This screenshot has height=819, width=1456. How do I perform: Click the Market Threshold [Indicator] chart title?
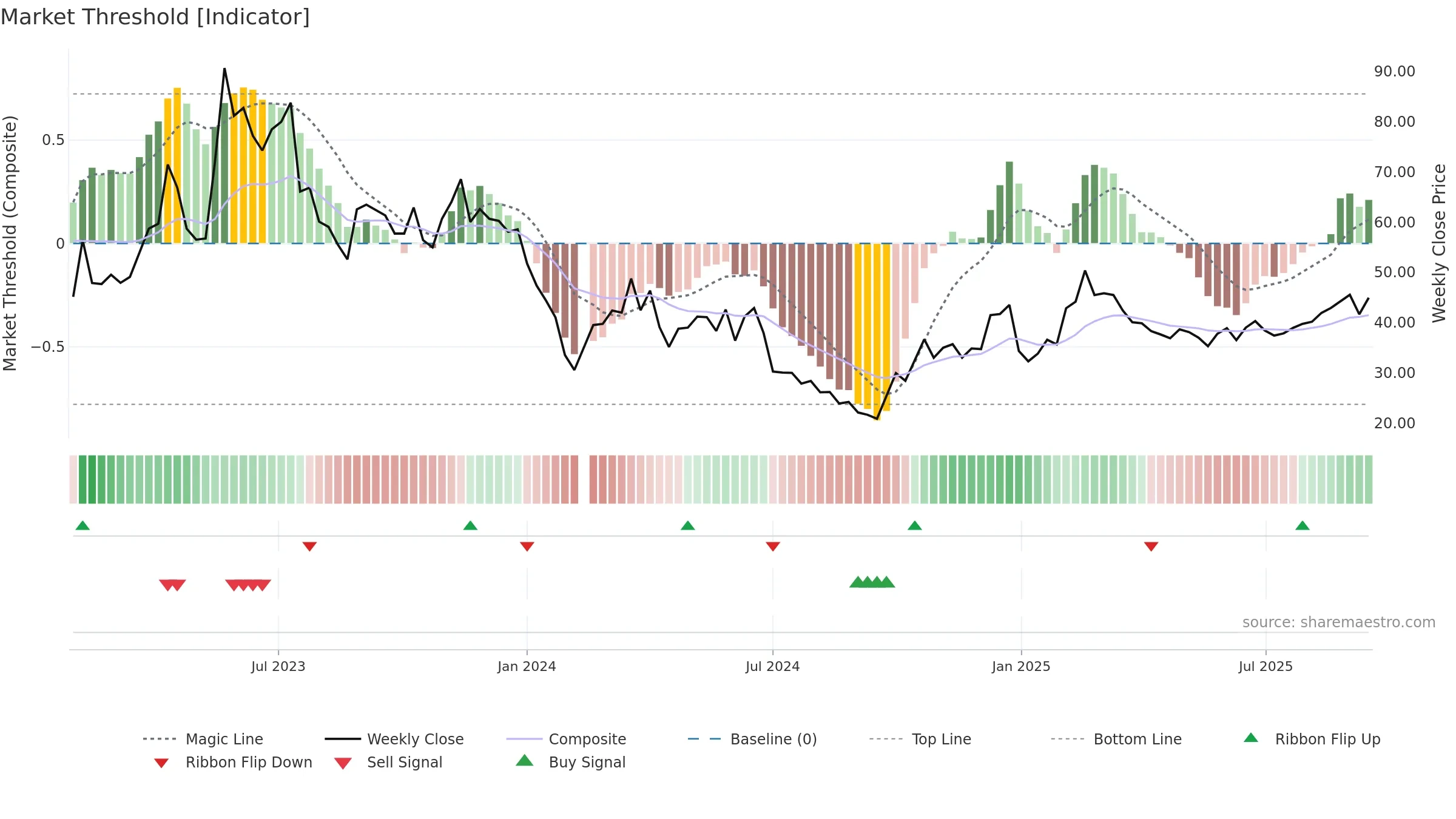click(x=155, y=17)
